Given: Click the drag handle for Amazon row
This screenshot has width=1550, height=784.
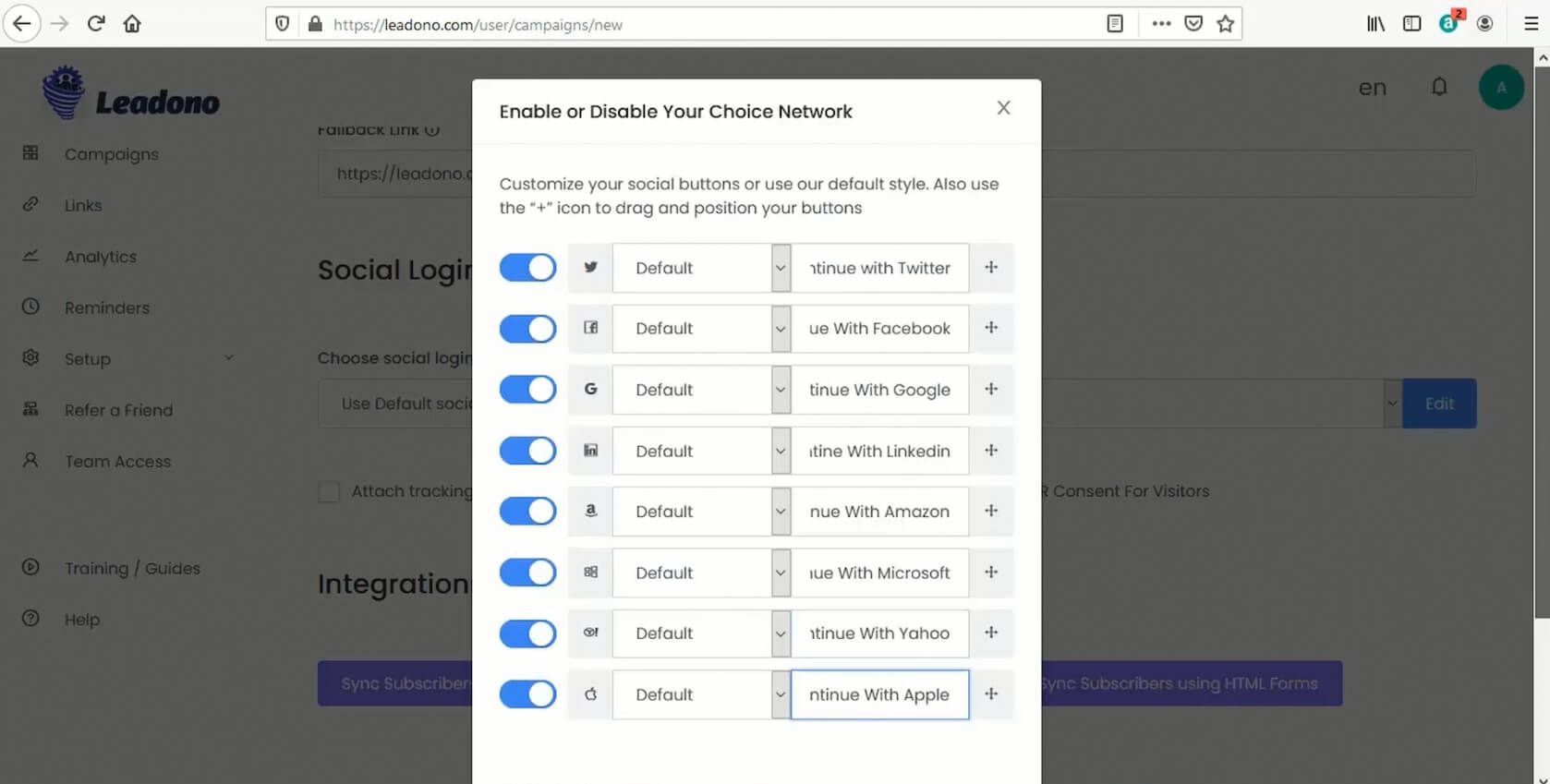Looking at the screenshot, I should pos(991,511).
